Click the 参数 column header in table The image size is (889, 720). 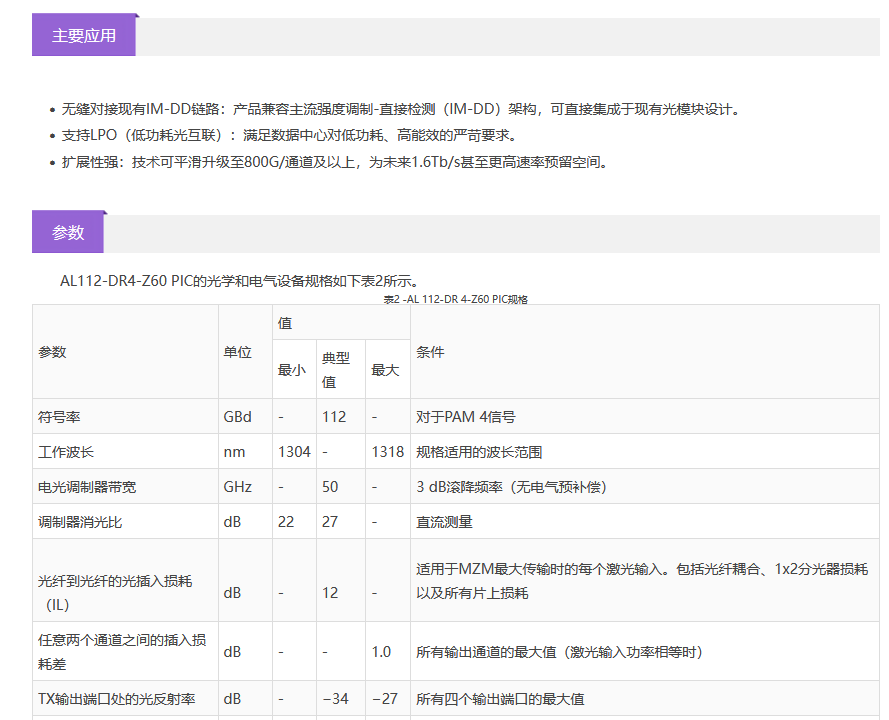(x=53, y=352)
